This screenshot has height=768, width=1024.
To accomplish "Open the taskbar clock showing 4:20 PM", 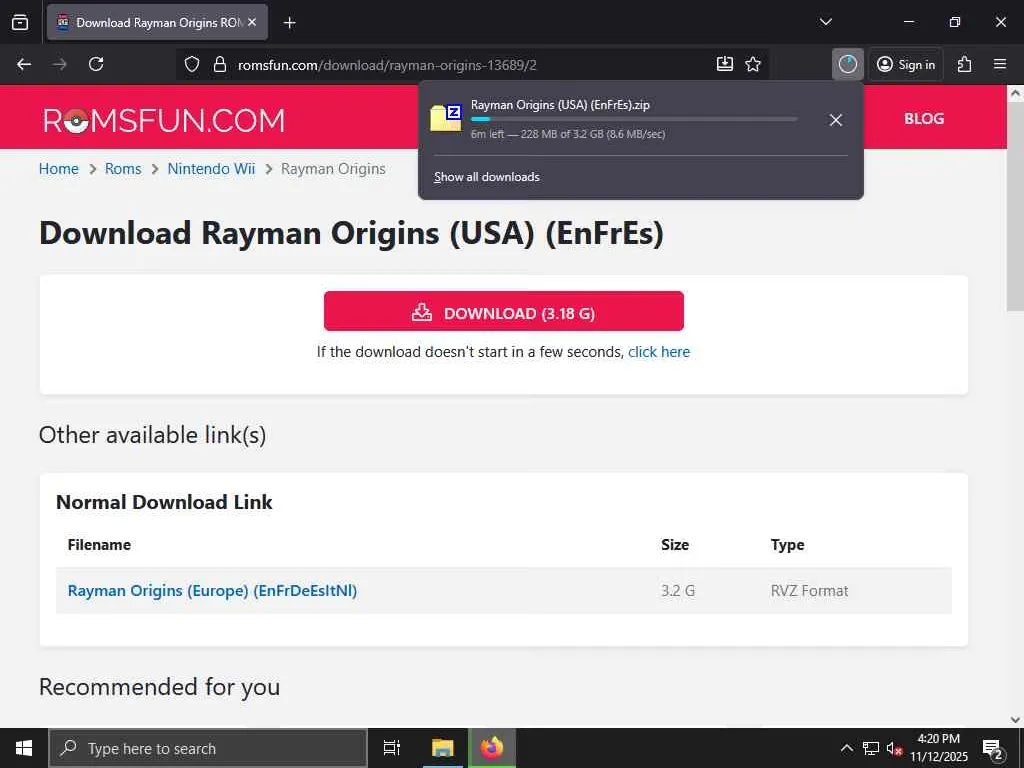I will pyautogui.click(x=938, y=748).
